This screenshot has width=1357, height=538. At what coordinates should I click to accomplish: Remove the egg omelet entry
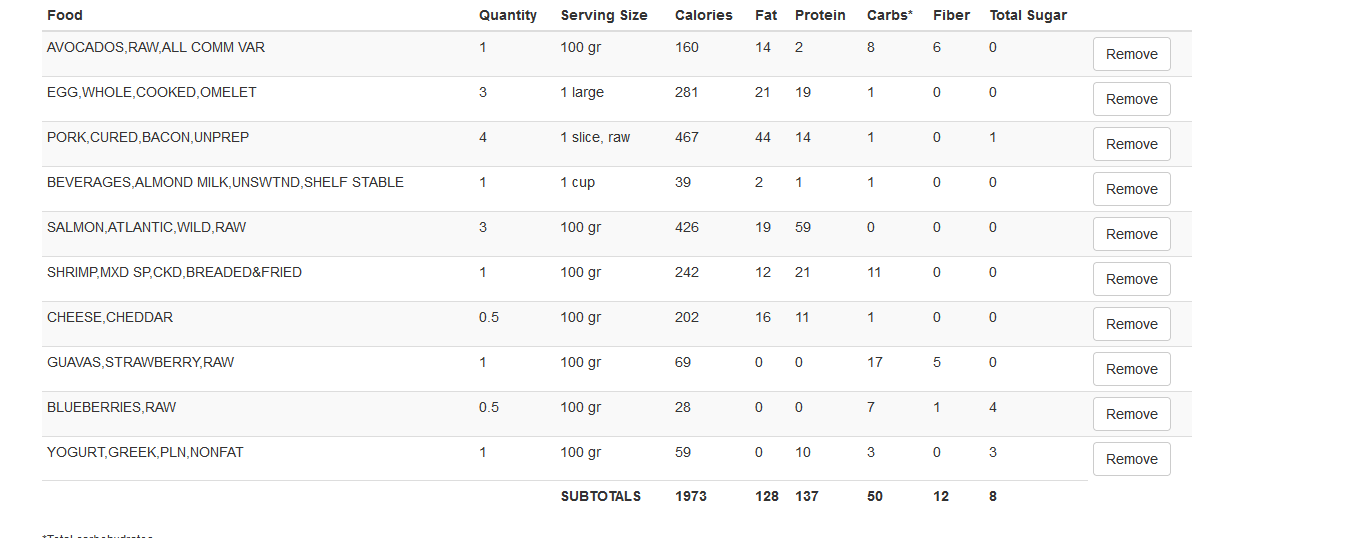[1131, 99]
